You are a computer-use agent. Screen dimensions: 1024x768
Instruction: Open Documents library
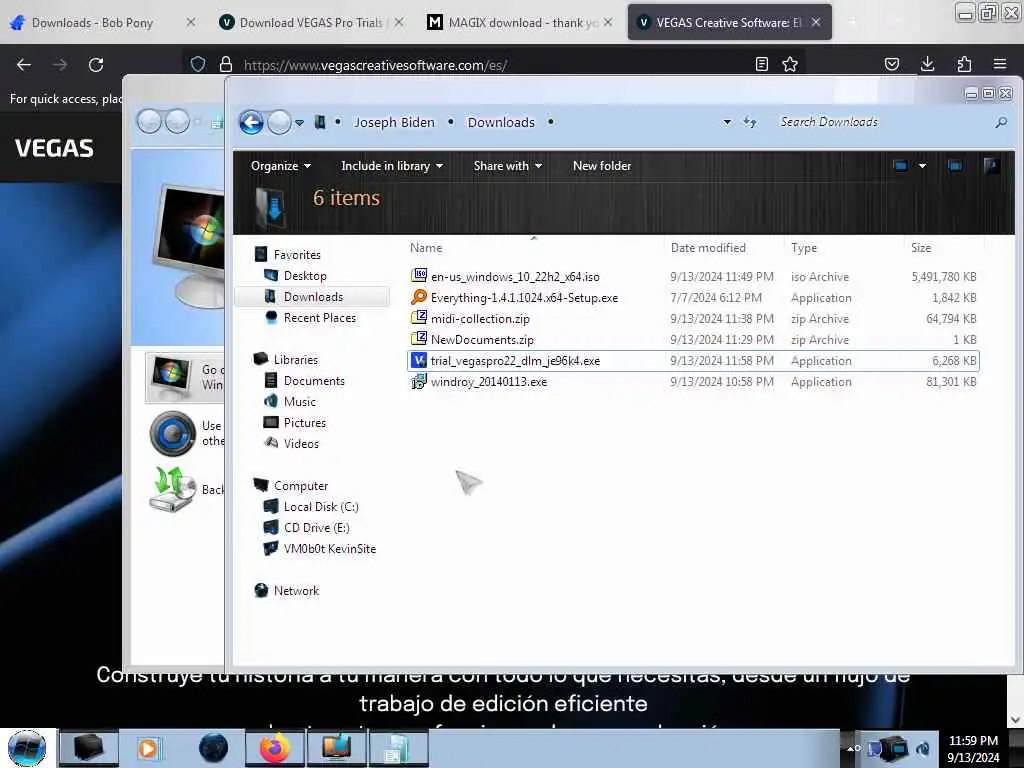(x=313, y=381)
